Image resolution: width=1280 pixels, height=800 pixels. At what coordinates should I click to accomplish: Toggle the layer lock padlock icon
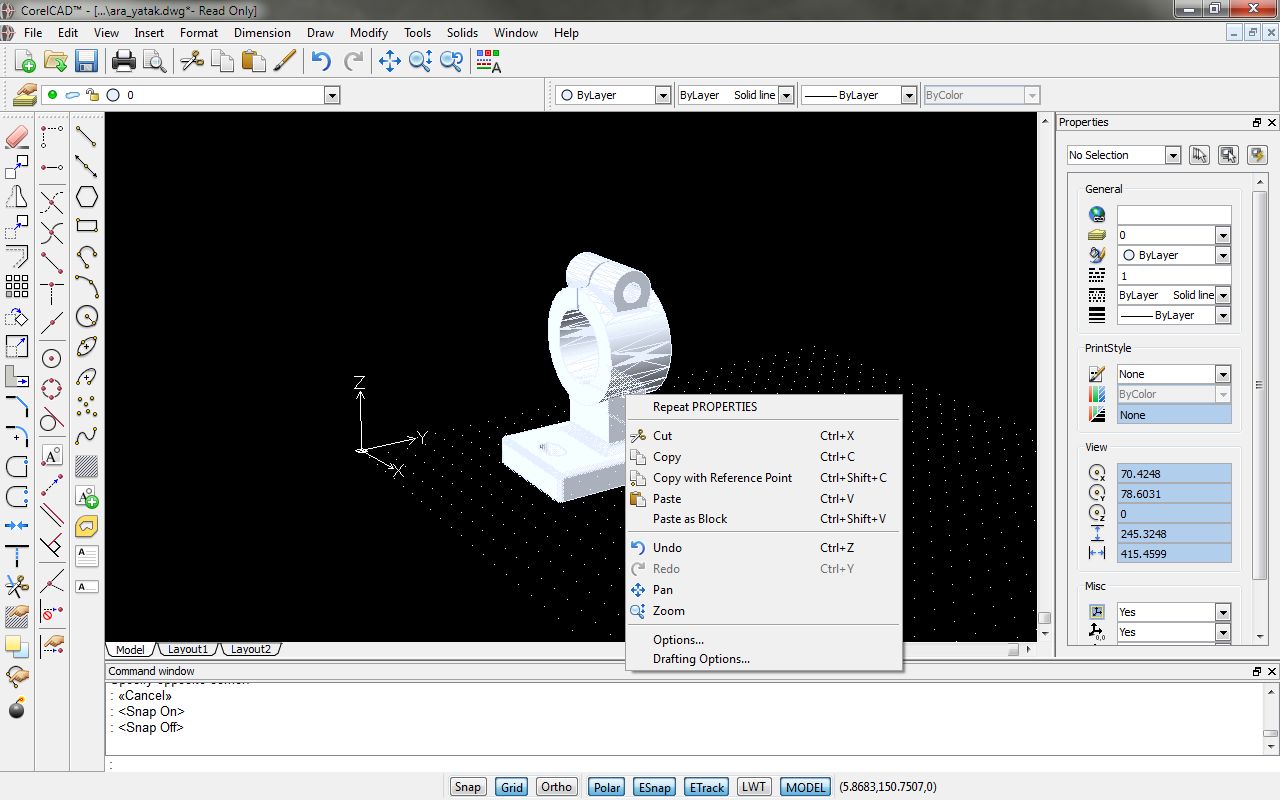(92, 95)
